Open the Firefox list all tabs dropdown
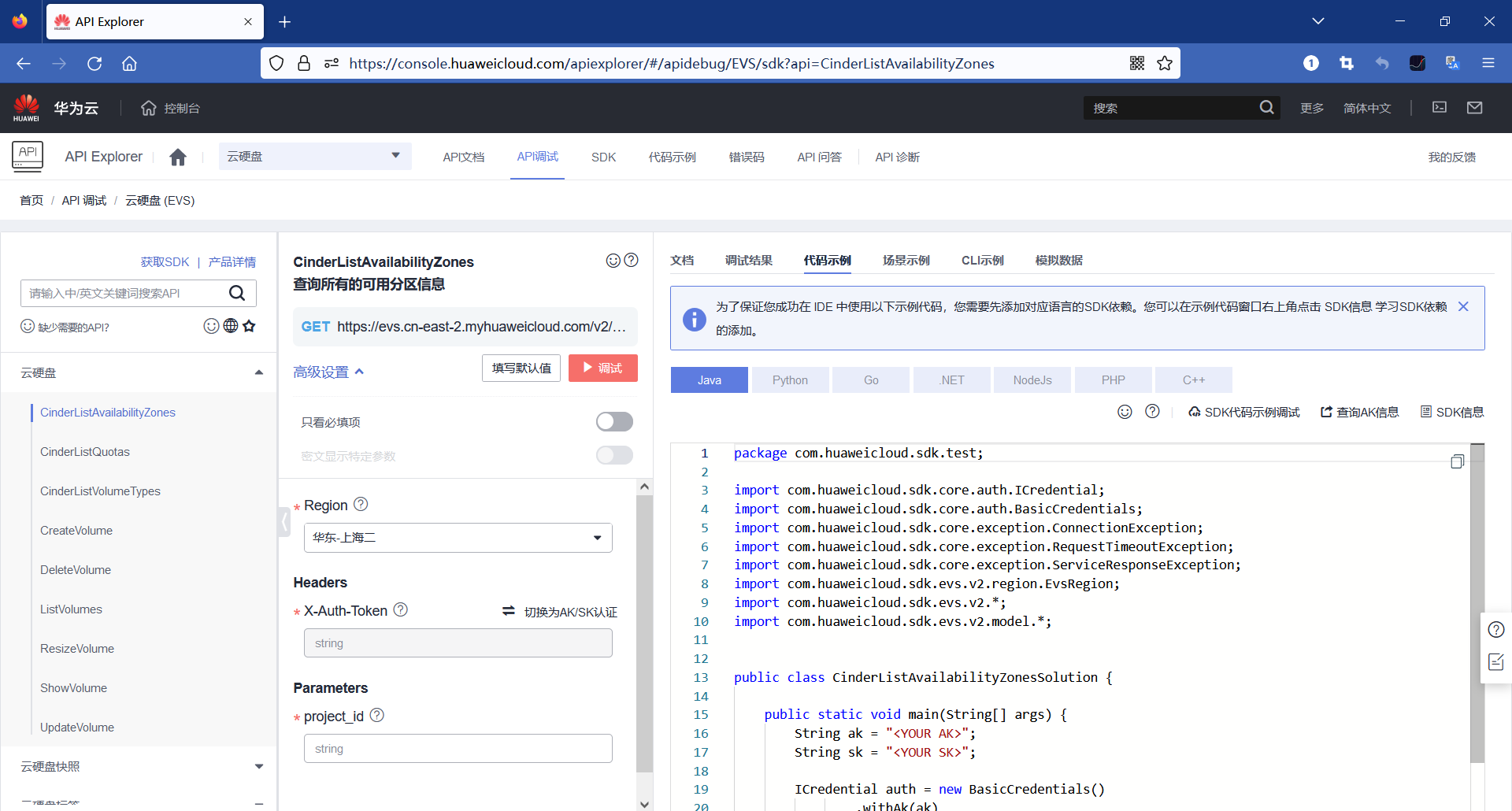This screenshot has width=1512, height=811. [1318, 21]
